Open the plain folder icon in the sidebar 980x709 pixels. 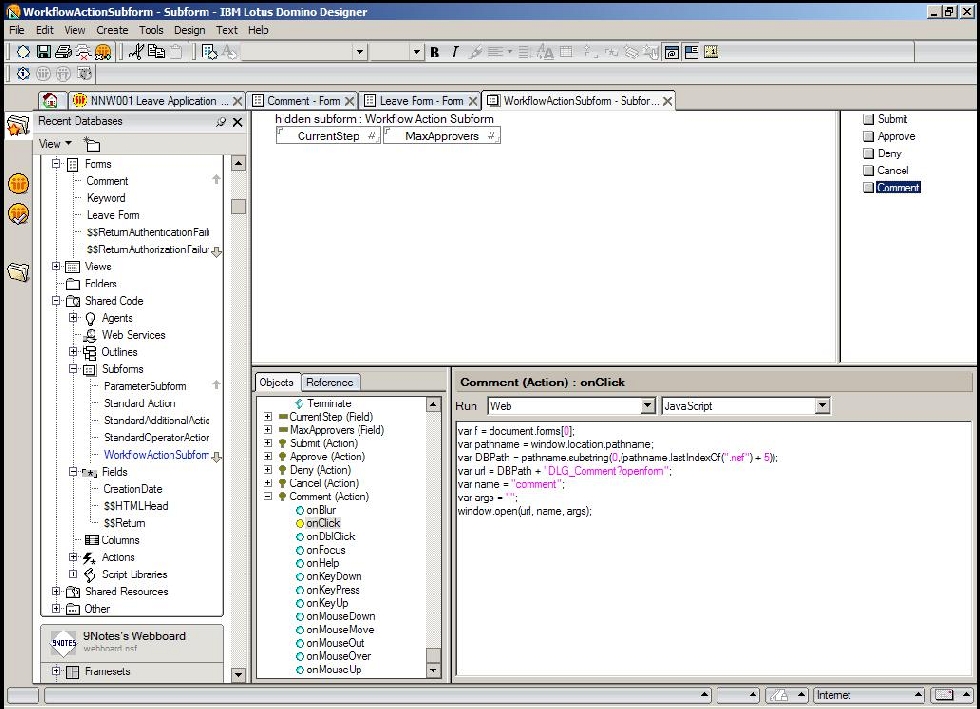pyautogui.click(x=18, y=272)
